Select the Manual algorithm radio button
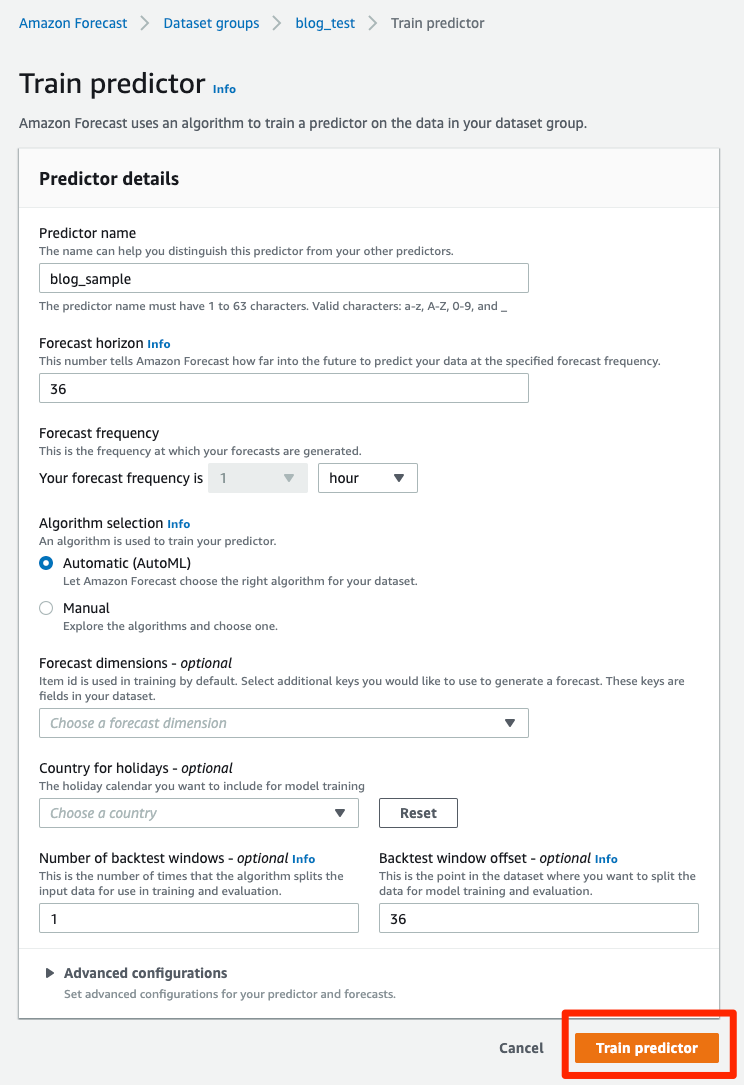Viewport: 744px width, 1085px height. coord(46,608)
